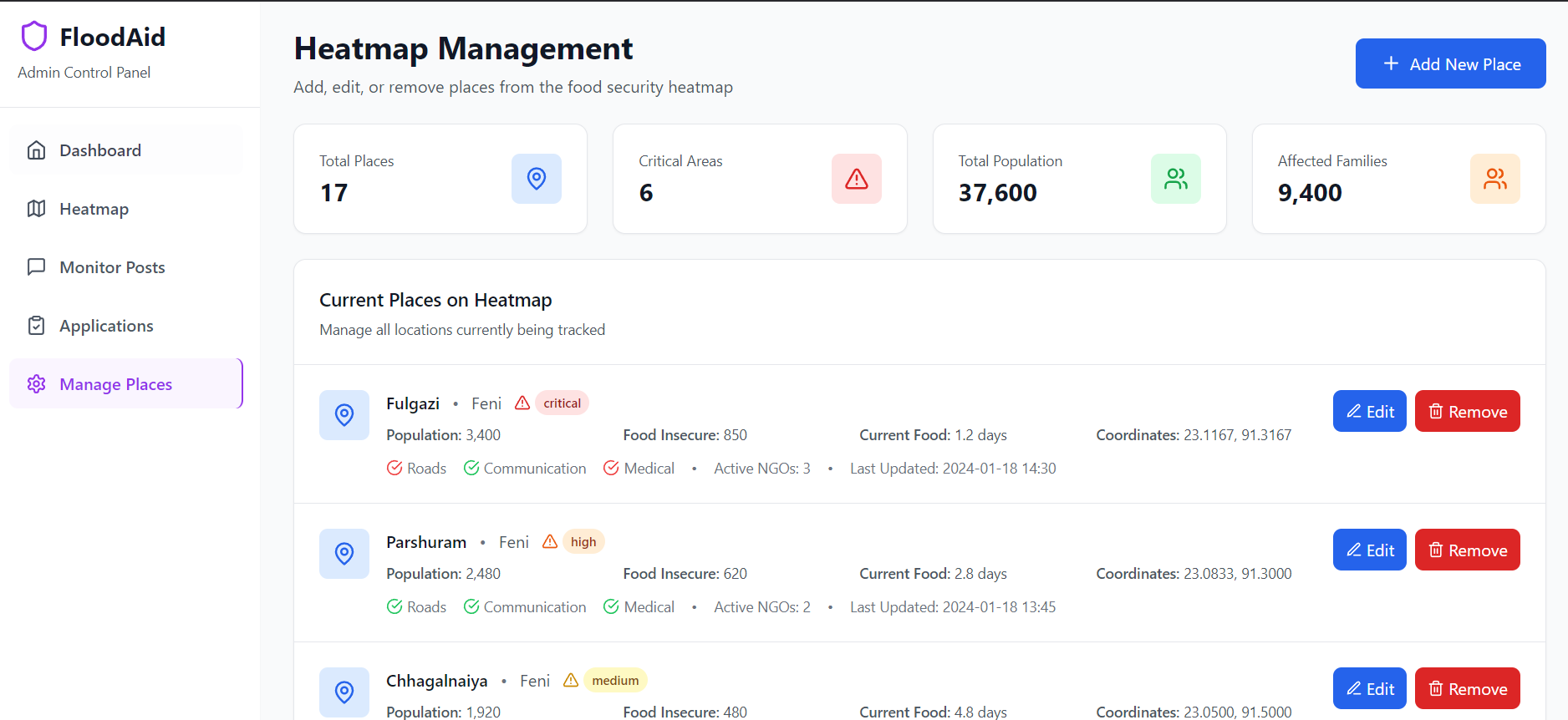Screen dimensions: 1568x720
Task: Remove the Chhagalnaiya place
Action: pyautogui.click(x=1467, y=688)
